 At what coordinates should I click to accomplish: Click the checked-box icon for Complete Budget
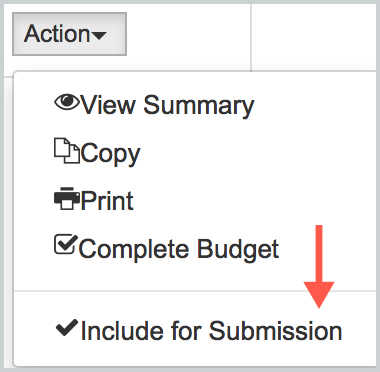(66, 245)
